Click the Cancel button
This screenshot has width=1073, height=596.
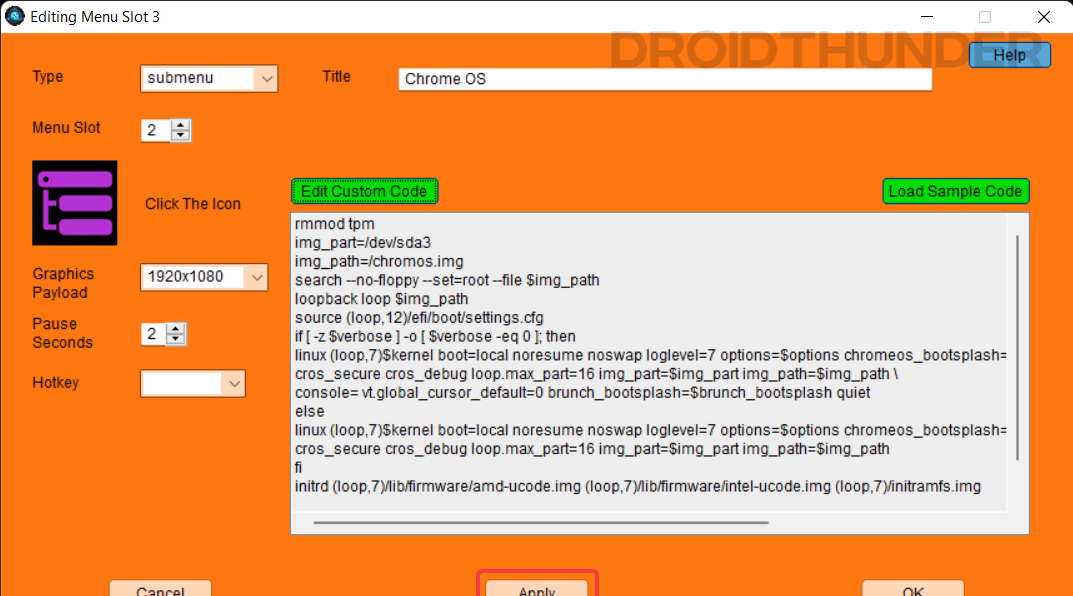coord(160,589)
